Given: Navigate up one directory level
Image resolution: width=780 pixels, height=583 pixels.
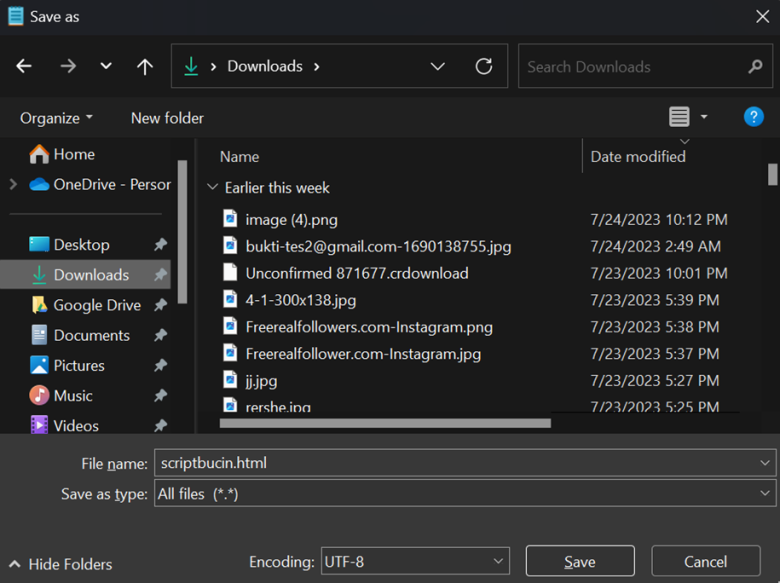Looking at the screenshot, I should point(145,67).
